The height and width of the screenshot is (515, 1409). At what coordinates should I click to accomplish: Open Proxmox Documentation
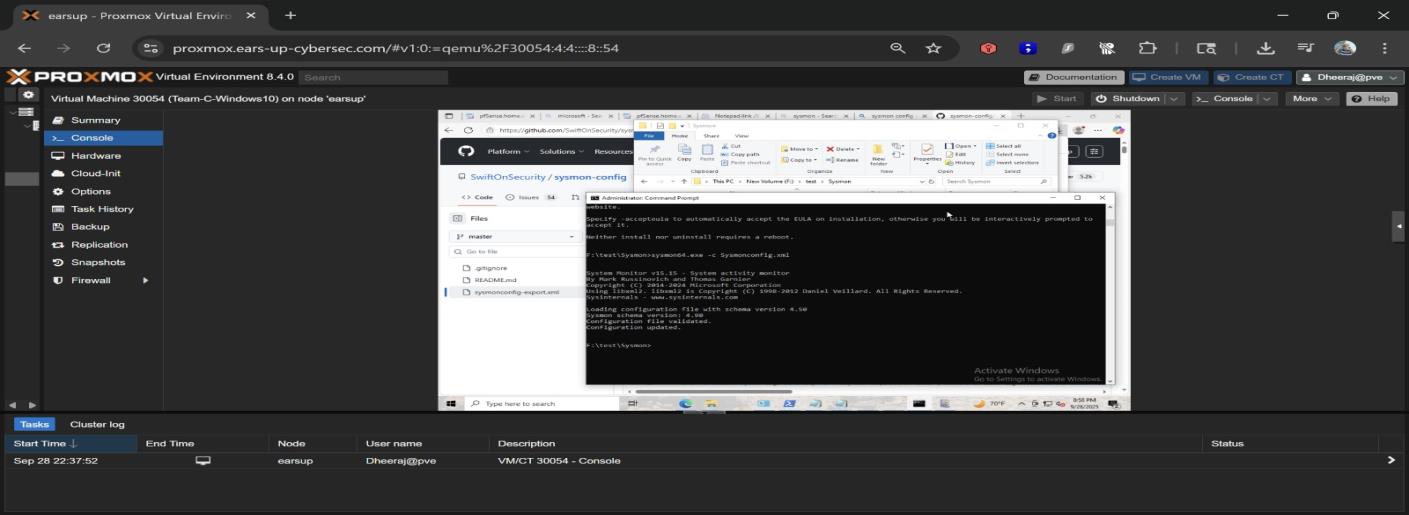pyautogui.click(x=1073, y=77)
